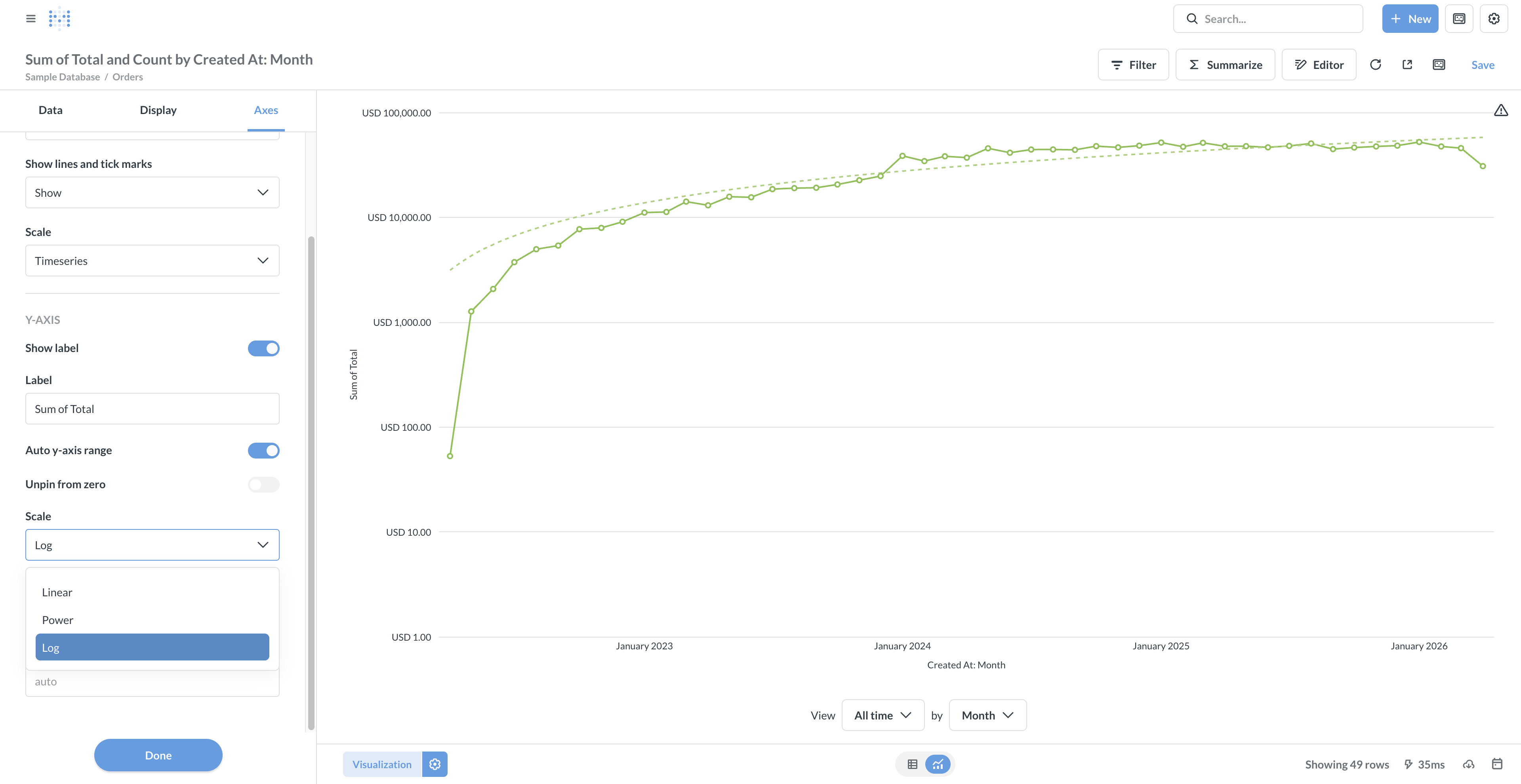Click the Sum of Total label field
This screenshot has height=784, width=1521.
click(152, 409)
